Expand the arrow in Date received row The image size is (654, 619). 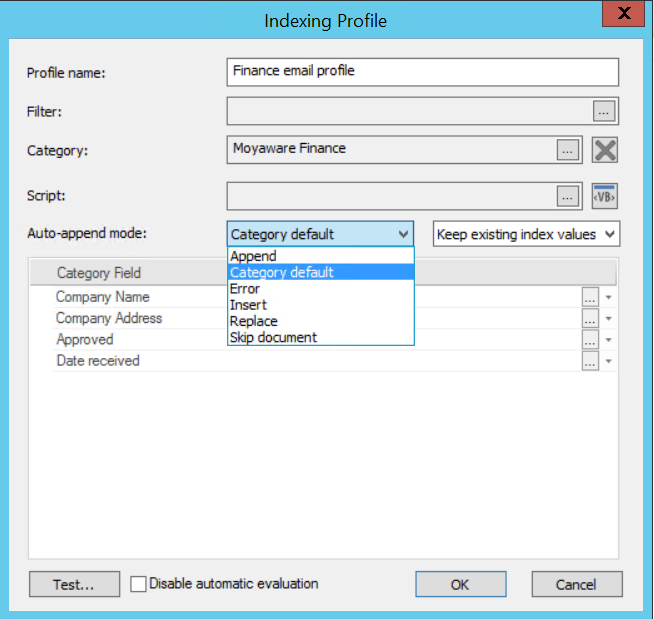(x=609, y=361)
